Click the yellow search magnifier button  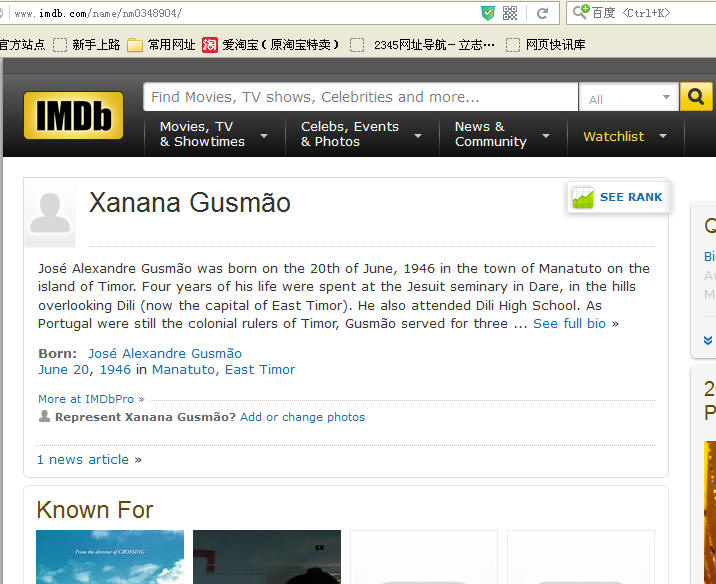click(x=695, y=96)
